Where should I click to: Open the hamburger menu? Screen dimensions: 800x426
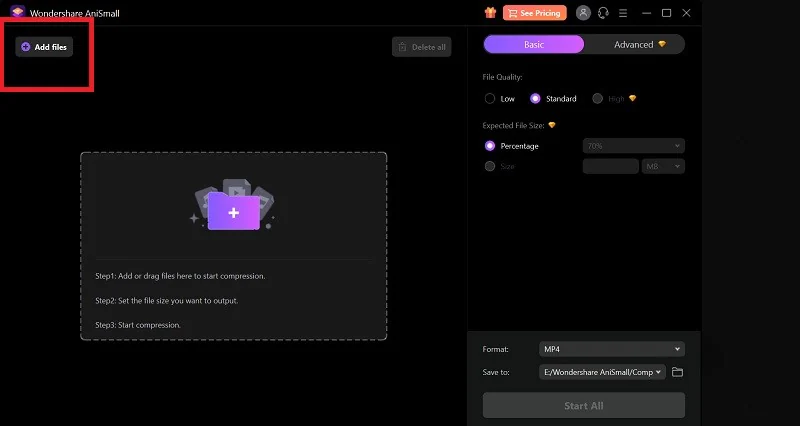tap(623, 13)
